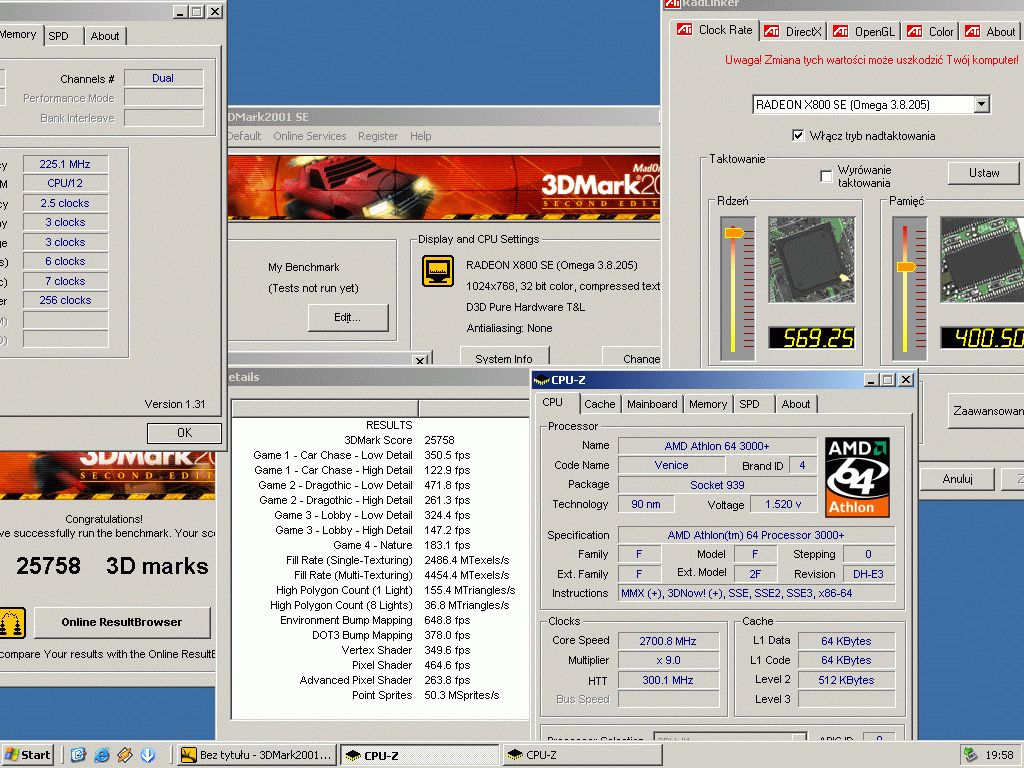Image resolution: width=1024 pixels, height=768 pixels.
Task: Click the Voltage value 1.520 v
Action: [x=783, y=504]
